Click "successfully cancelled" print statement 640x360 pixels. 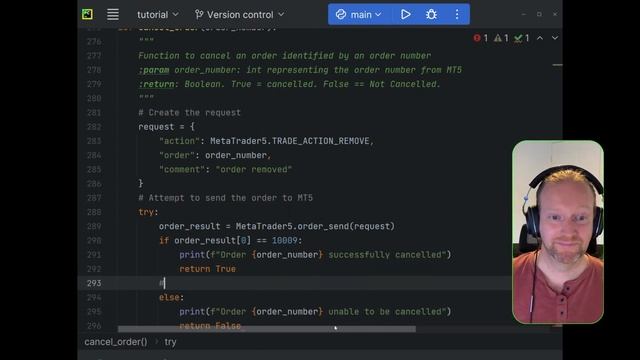[x=315, y=255]
